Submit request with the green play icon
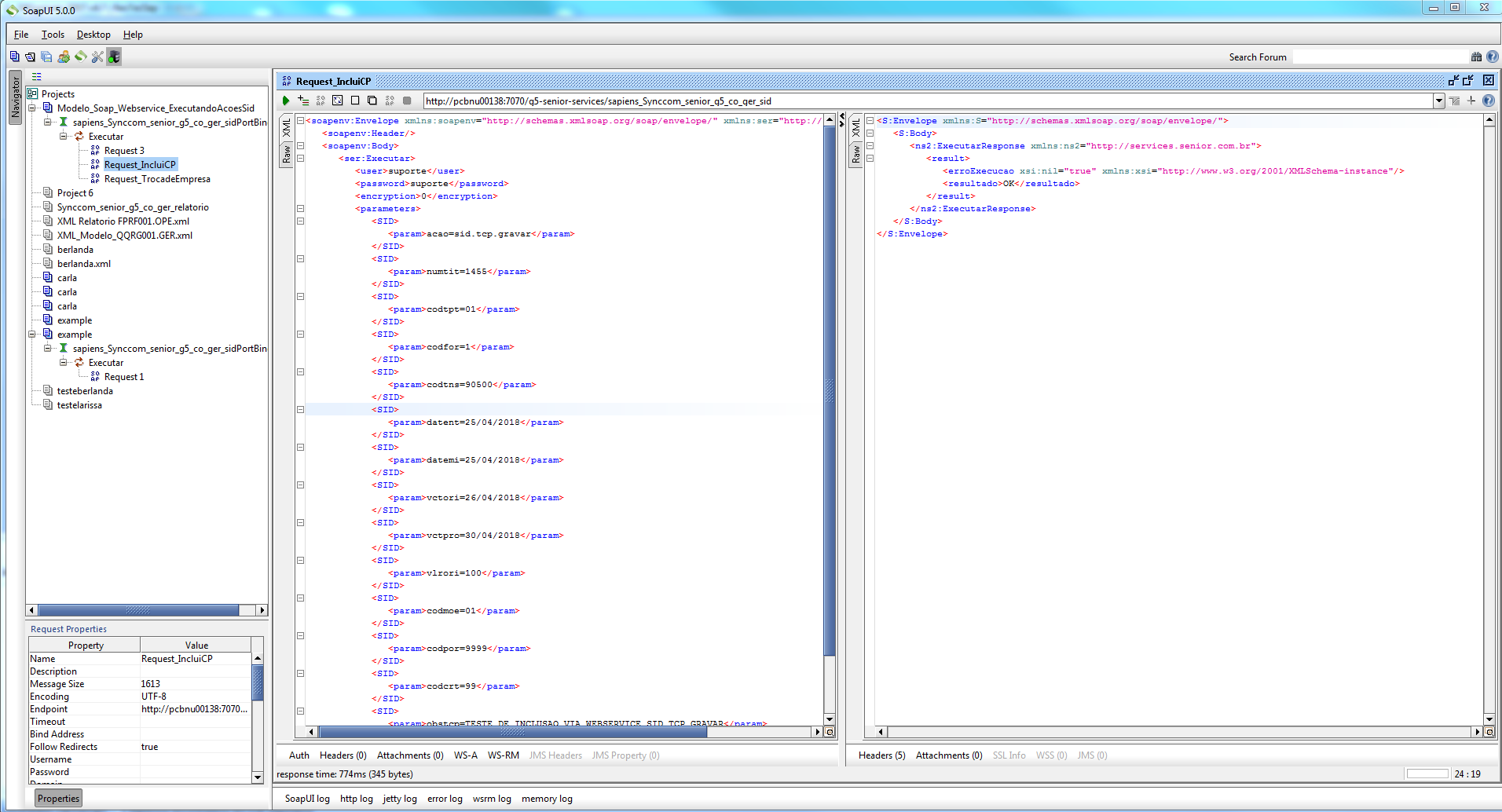 [x=286, y=101]
